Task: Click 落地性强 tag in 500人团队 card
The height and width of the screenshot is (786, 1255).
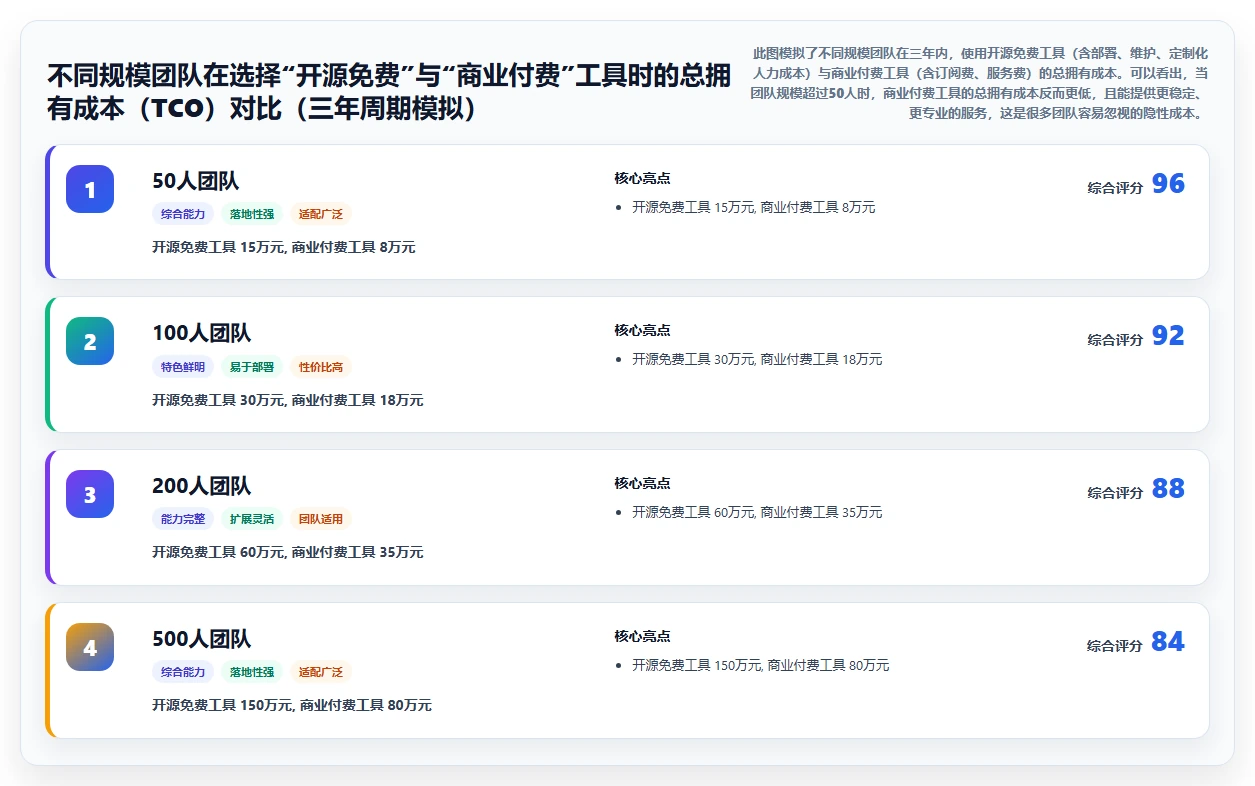Action: [x=252, y=672]
